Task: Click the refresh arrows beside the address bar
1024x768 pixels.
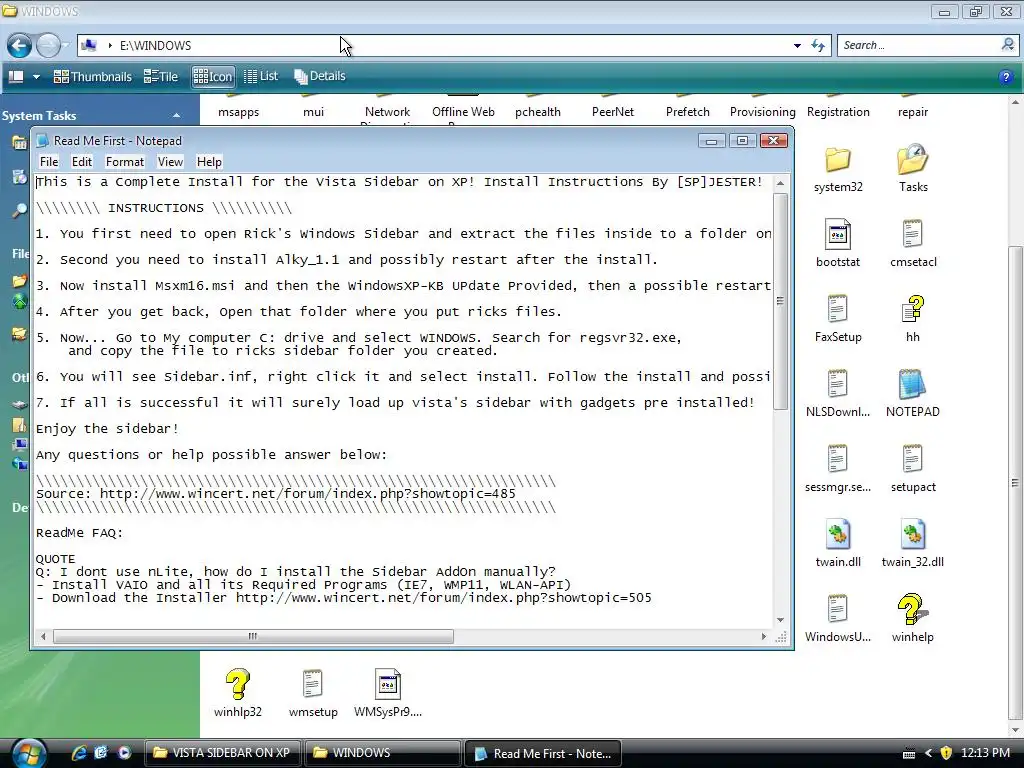Action: click(x=818, y=45)
